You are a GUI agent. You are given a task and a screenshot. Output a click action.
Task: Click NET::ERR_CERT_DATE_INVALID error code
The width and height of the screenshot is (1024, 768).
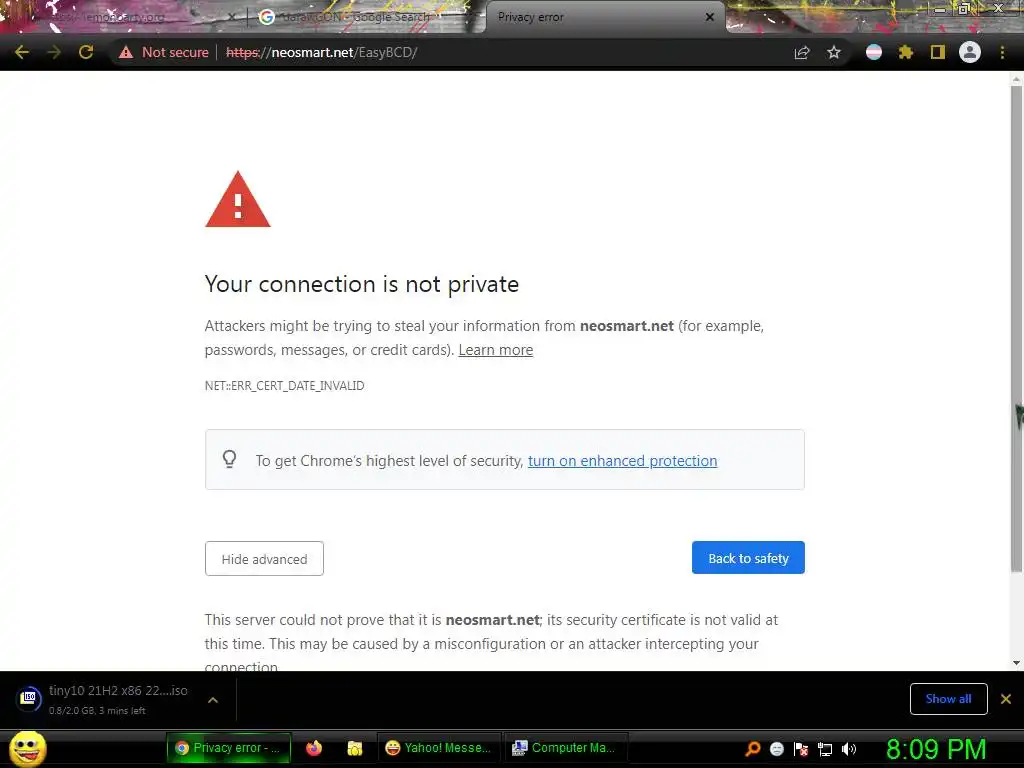pos(285,386)
